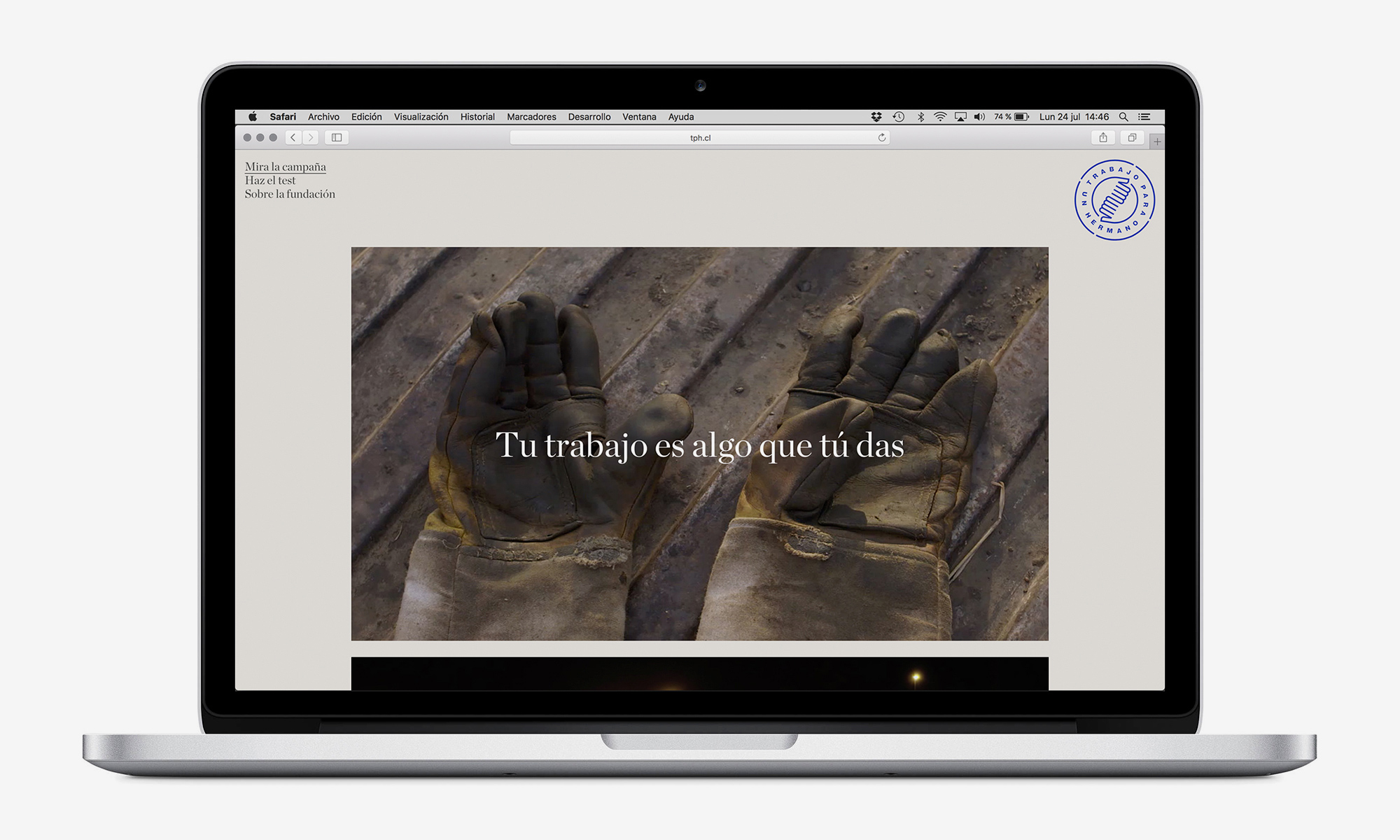Toggle the Safari sidebar button
The width and height of the screenshot is (1400, 840).
(337, 138)
